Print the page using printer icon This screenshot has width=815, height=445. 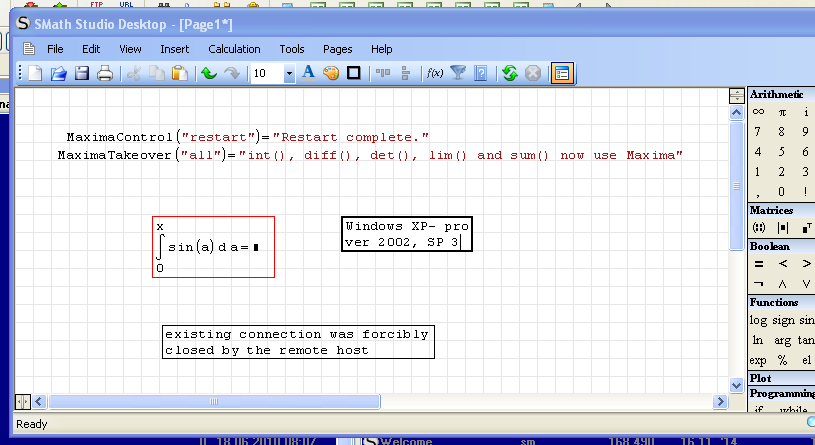click(x=104, y=73)
